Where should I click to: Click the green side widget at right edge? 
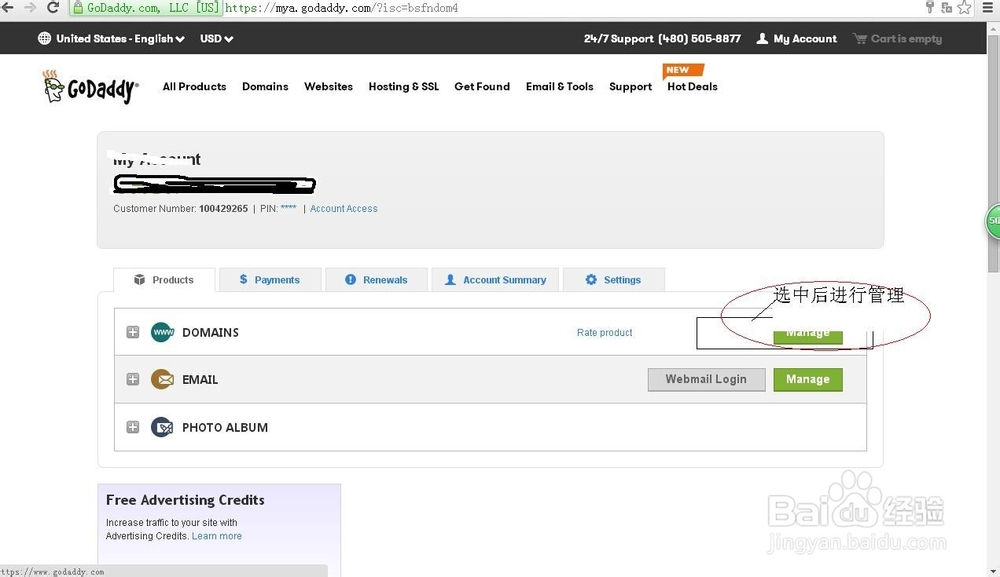coord(992,221)
